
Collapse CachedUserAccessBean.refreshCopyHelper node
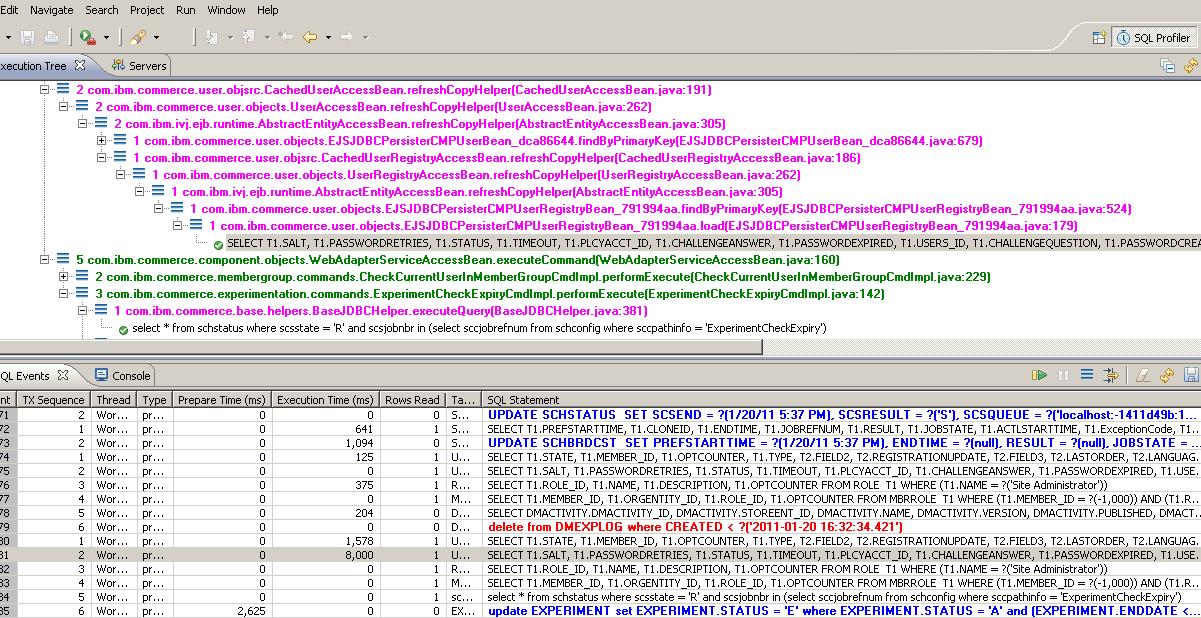(x=45, y=90)
